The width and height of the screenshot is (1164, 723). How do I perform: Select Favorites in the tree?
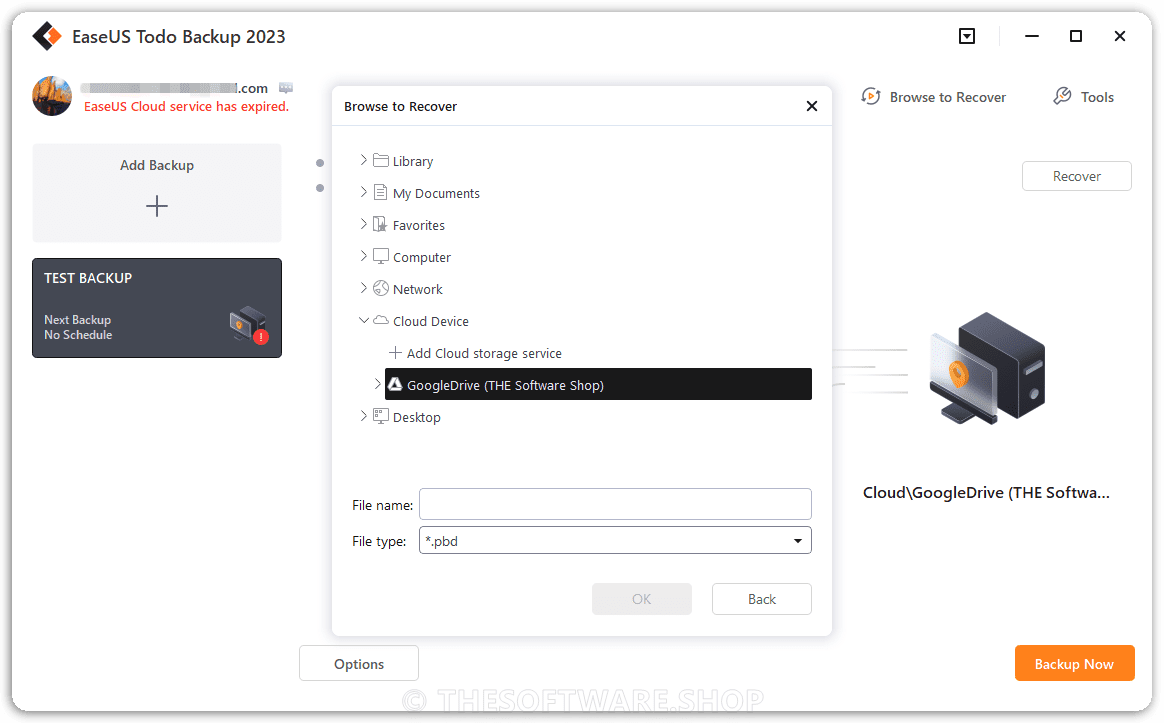click(x=419, y=225)
